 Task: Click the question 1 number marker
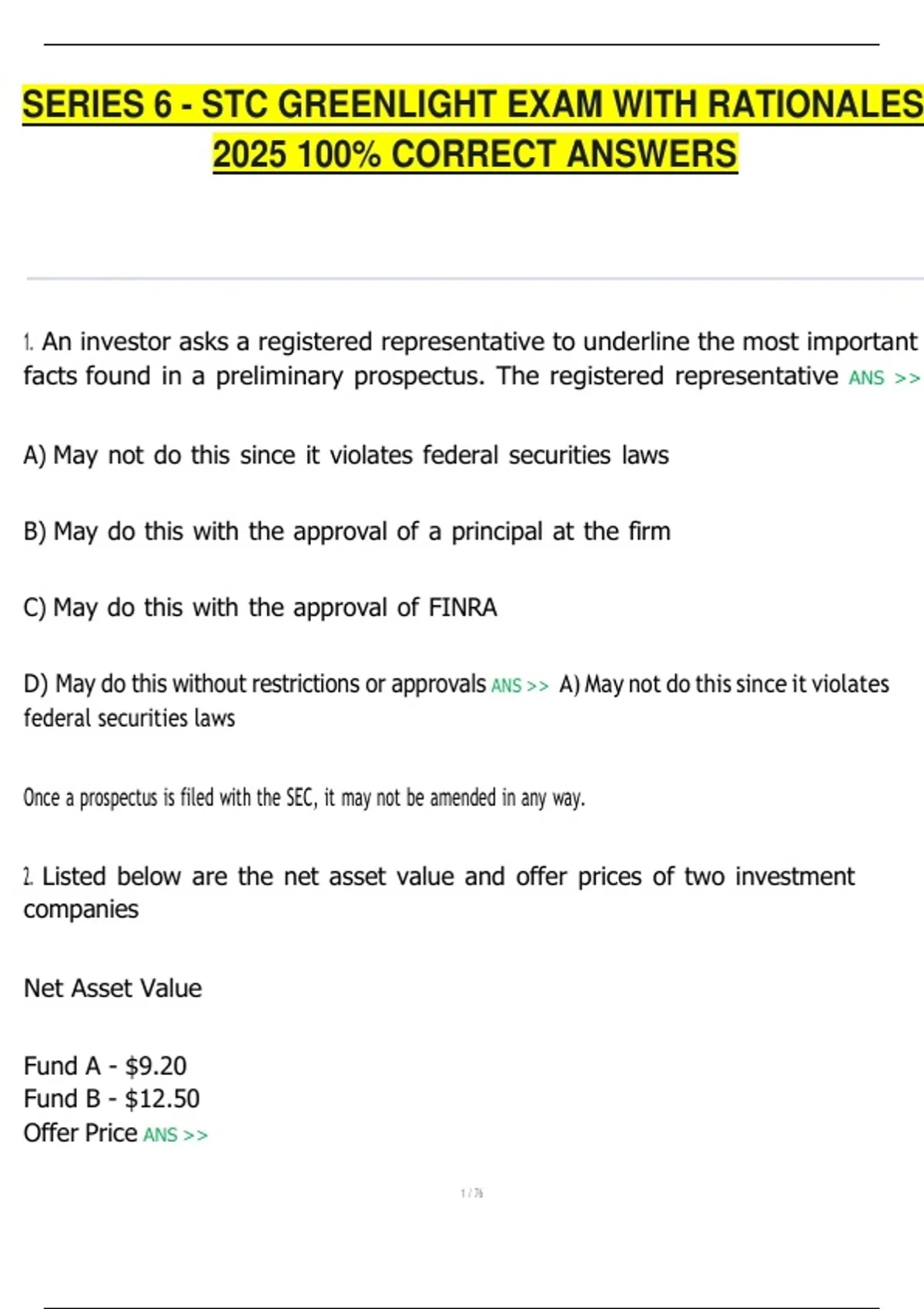click(x=28, y=342)
